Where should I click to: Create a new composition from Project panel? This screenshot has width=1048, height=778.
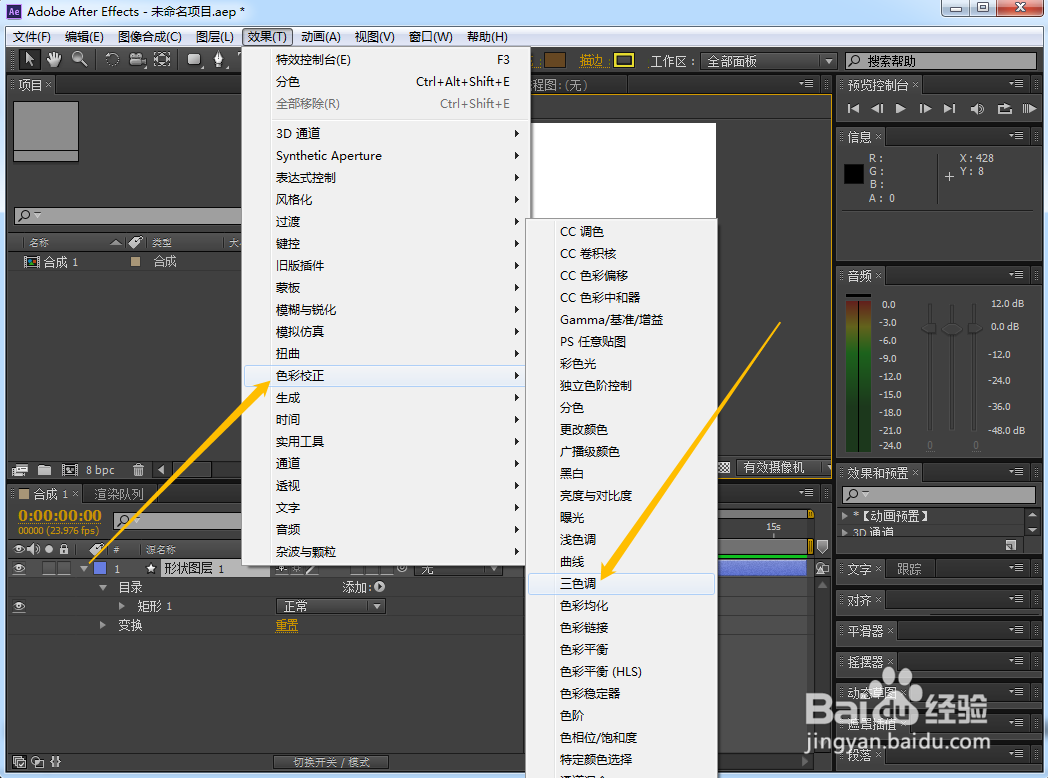tap(70, 470)
